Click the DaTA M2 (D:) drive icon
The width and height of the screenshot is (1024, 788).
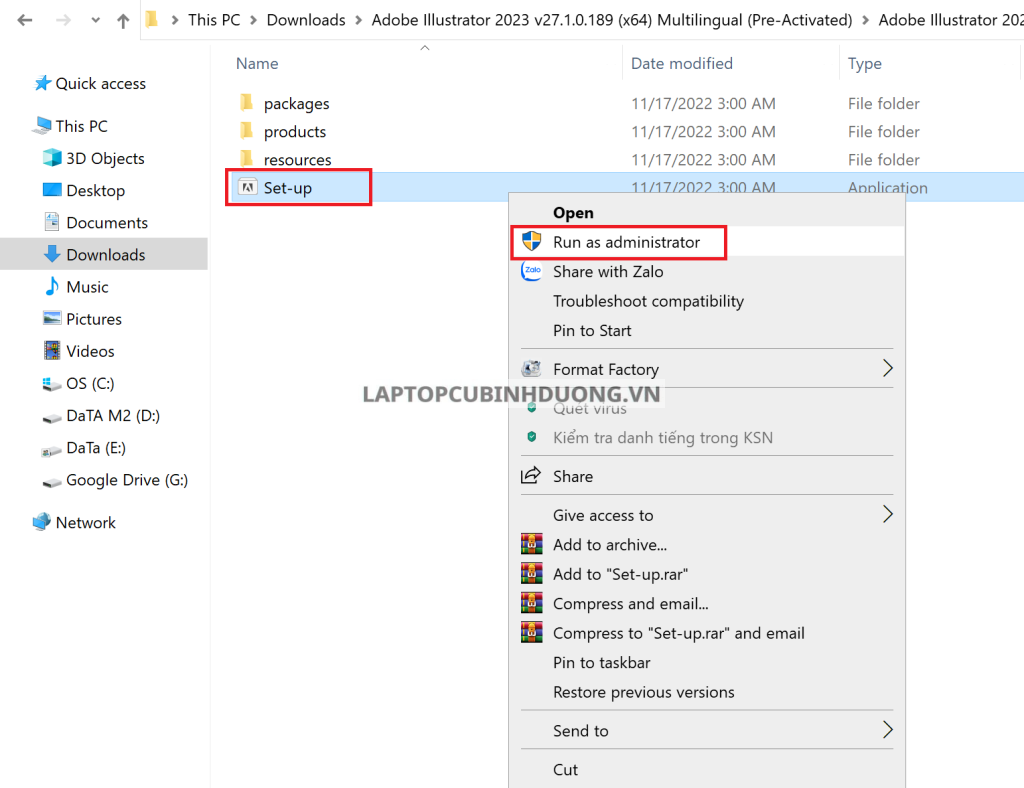click(x=52, y=417)
